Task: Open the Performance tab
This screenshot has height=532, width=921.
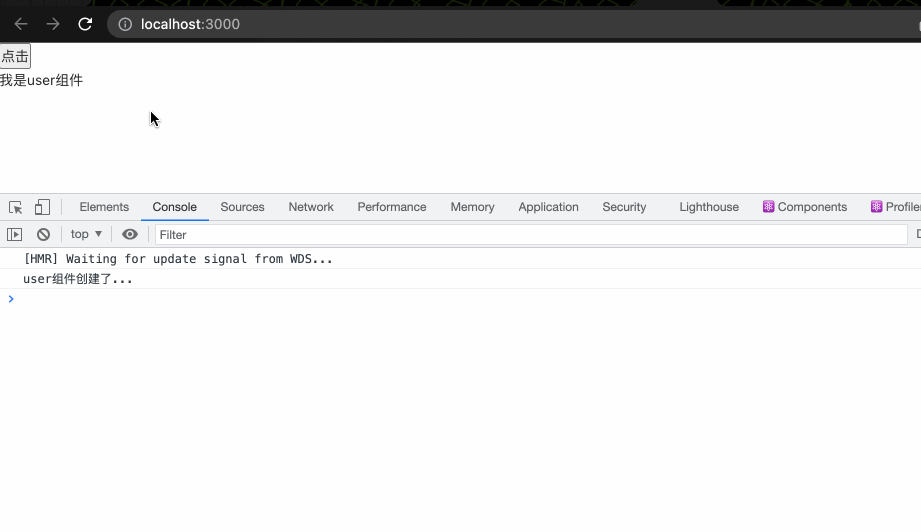Action: click(392, 207)
